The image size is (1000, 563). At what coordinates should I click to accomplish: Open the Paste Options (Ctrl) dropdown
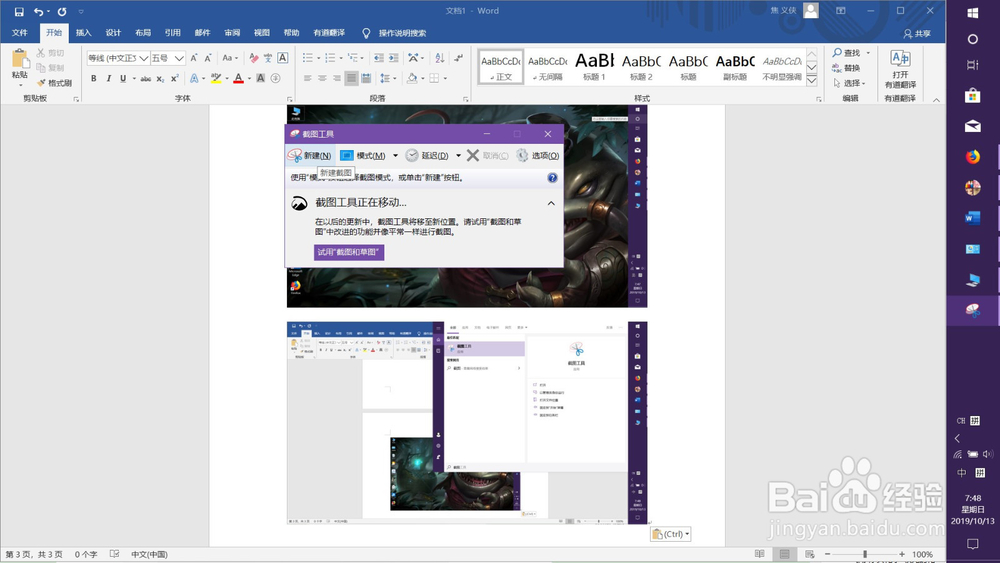coord(670,534)
